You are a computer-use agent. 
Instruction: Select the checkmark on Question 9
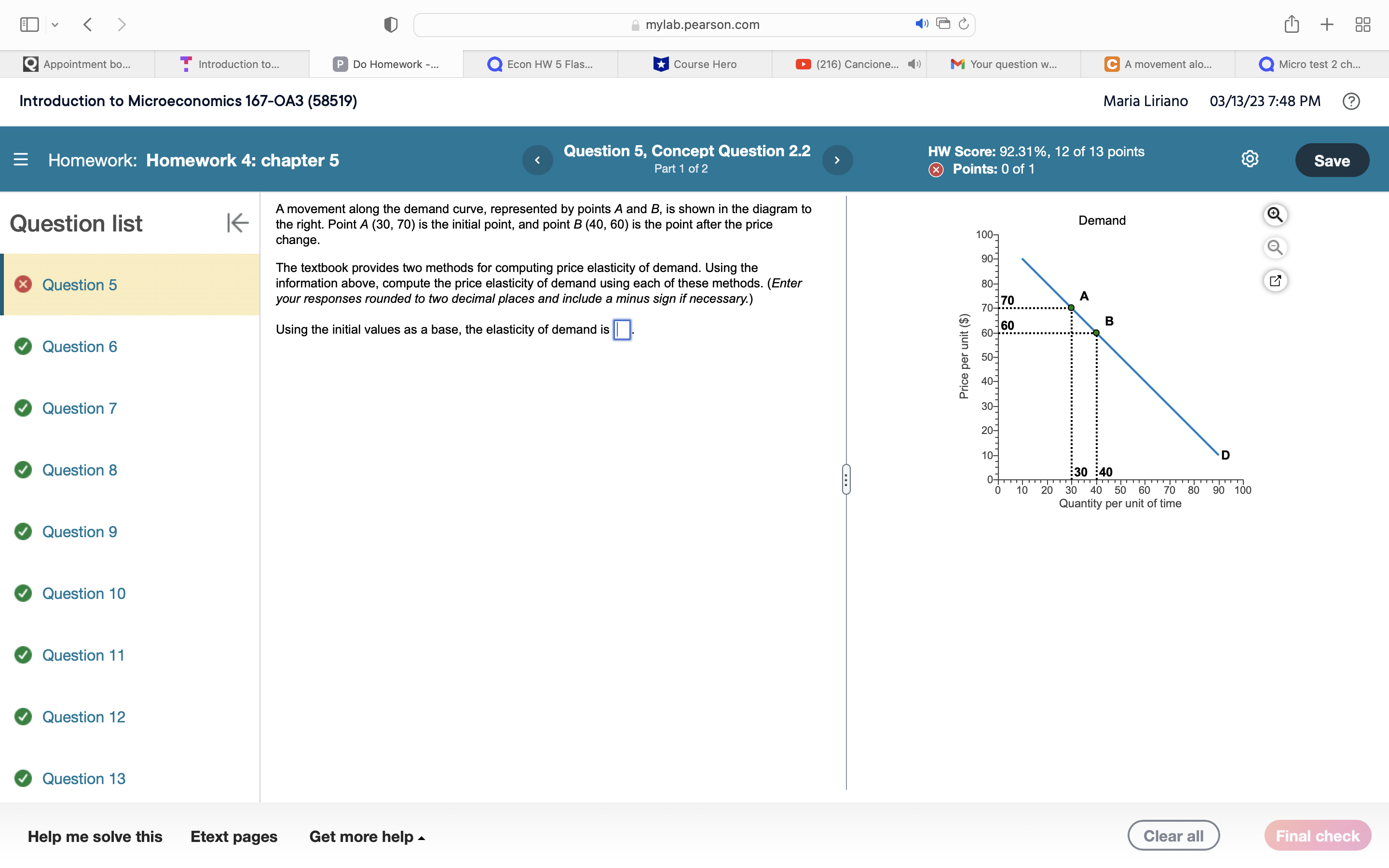coord(23,531)
